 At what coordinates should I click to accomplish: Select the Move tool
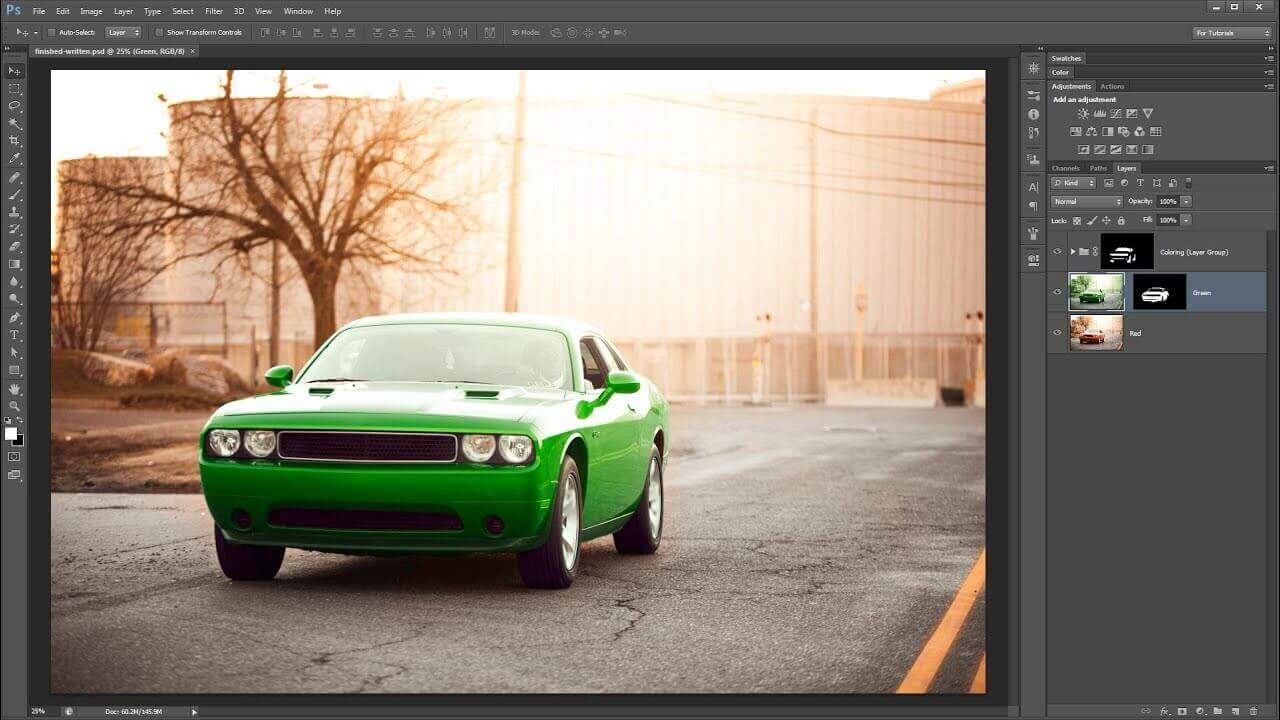(14, 72)
